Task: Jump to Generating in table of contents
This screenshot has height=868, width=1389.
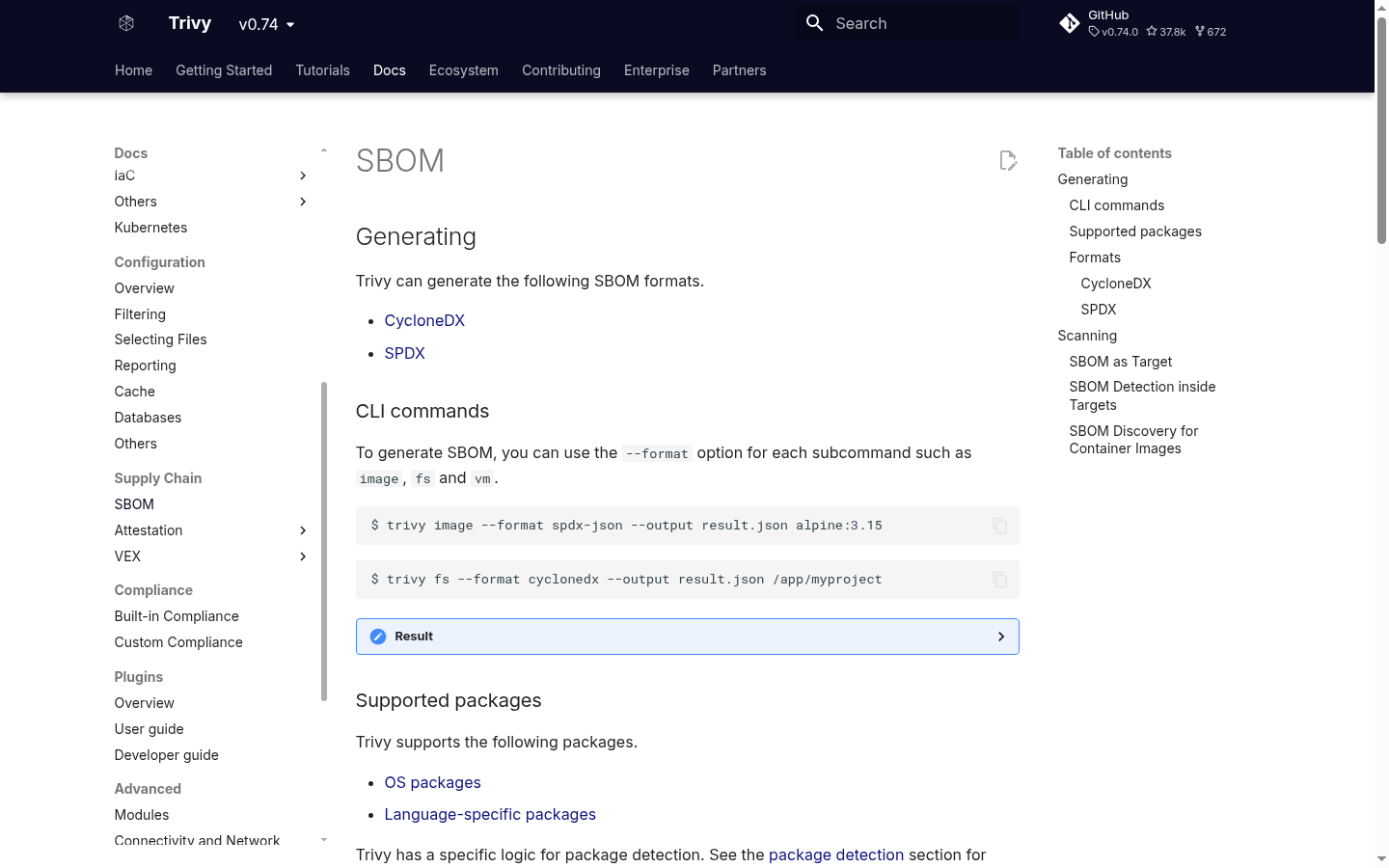Action: point(1093,179)
